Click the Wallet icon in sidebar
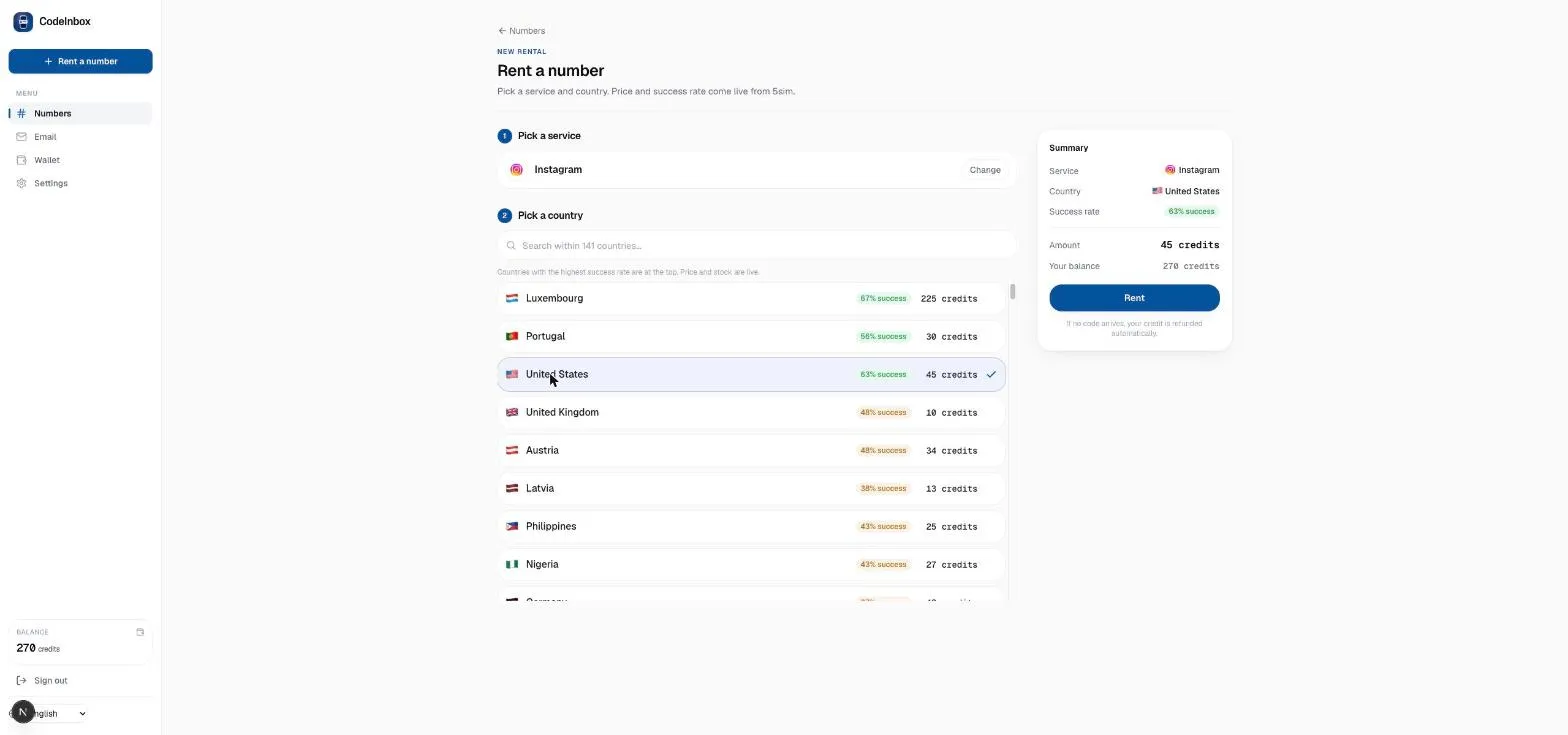 point(21,160)
